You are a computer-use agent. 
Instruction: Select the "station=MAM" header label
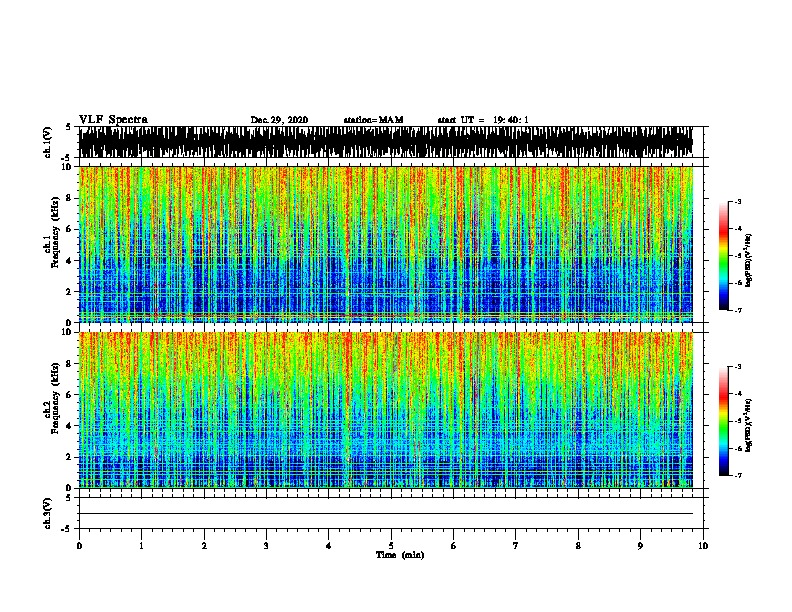(x=374, y=120)
